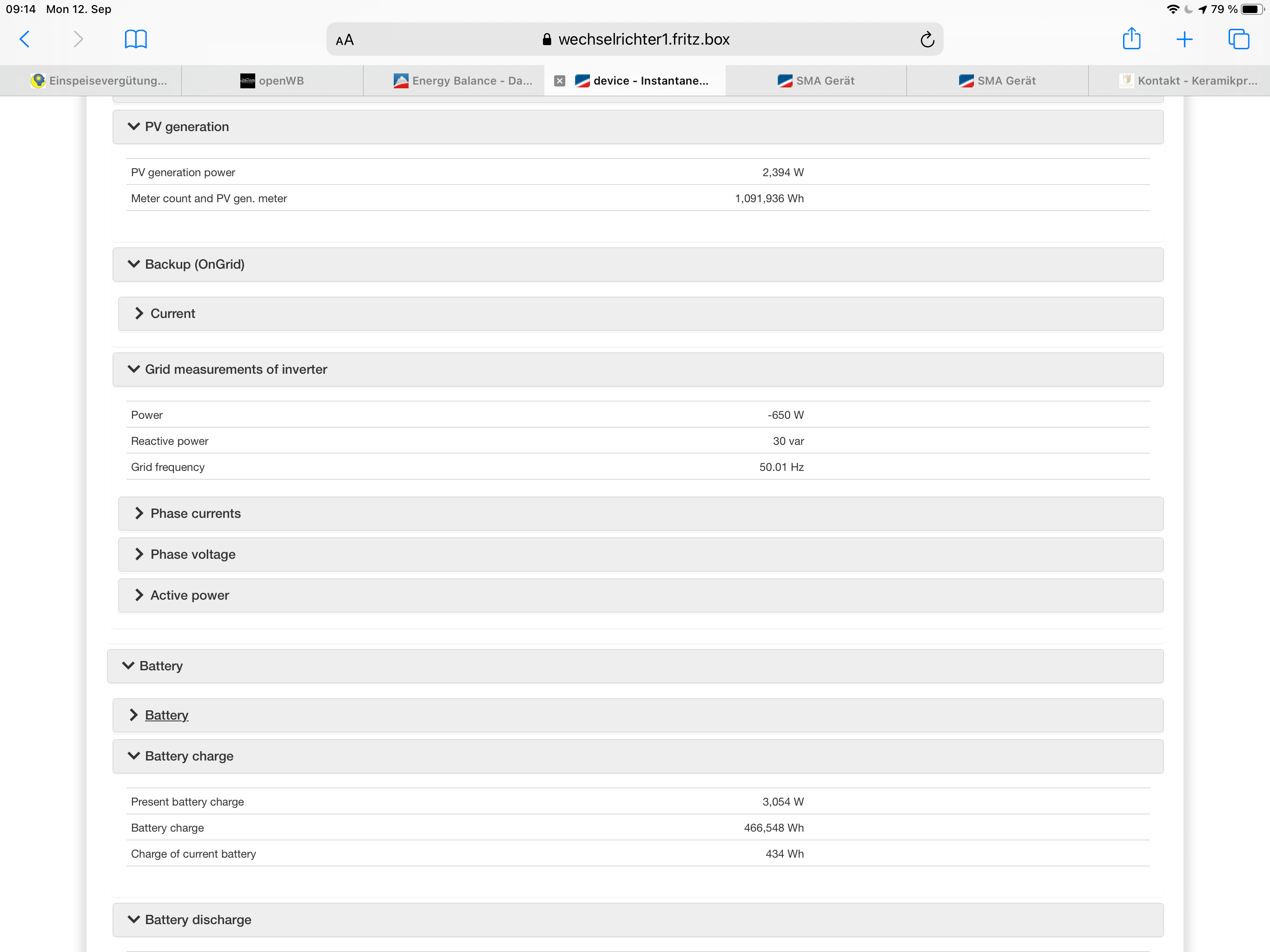Screen dimensions: 1270x952
Task: Tap the forward navigation arrow
Action: click(x=79, y=39)
